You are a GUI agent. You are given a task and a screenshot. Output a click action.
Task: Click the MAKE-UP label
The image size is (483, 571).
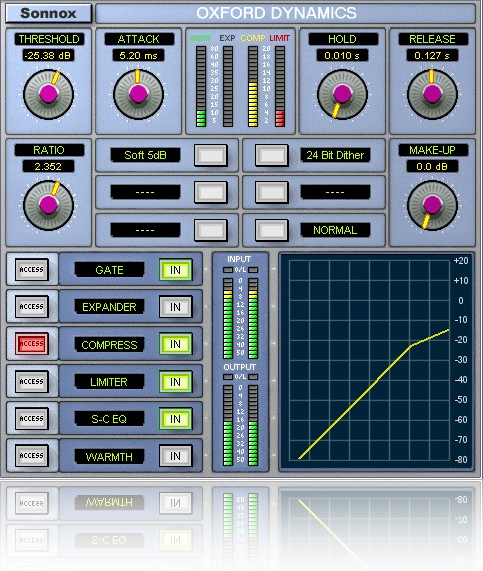(433, 150)
